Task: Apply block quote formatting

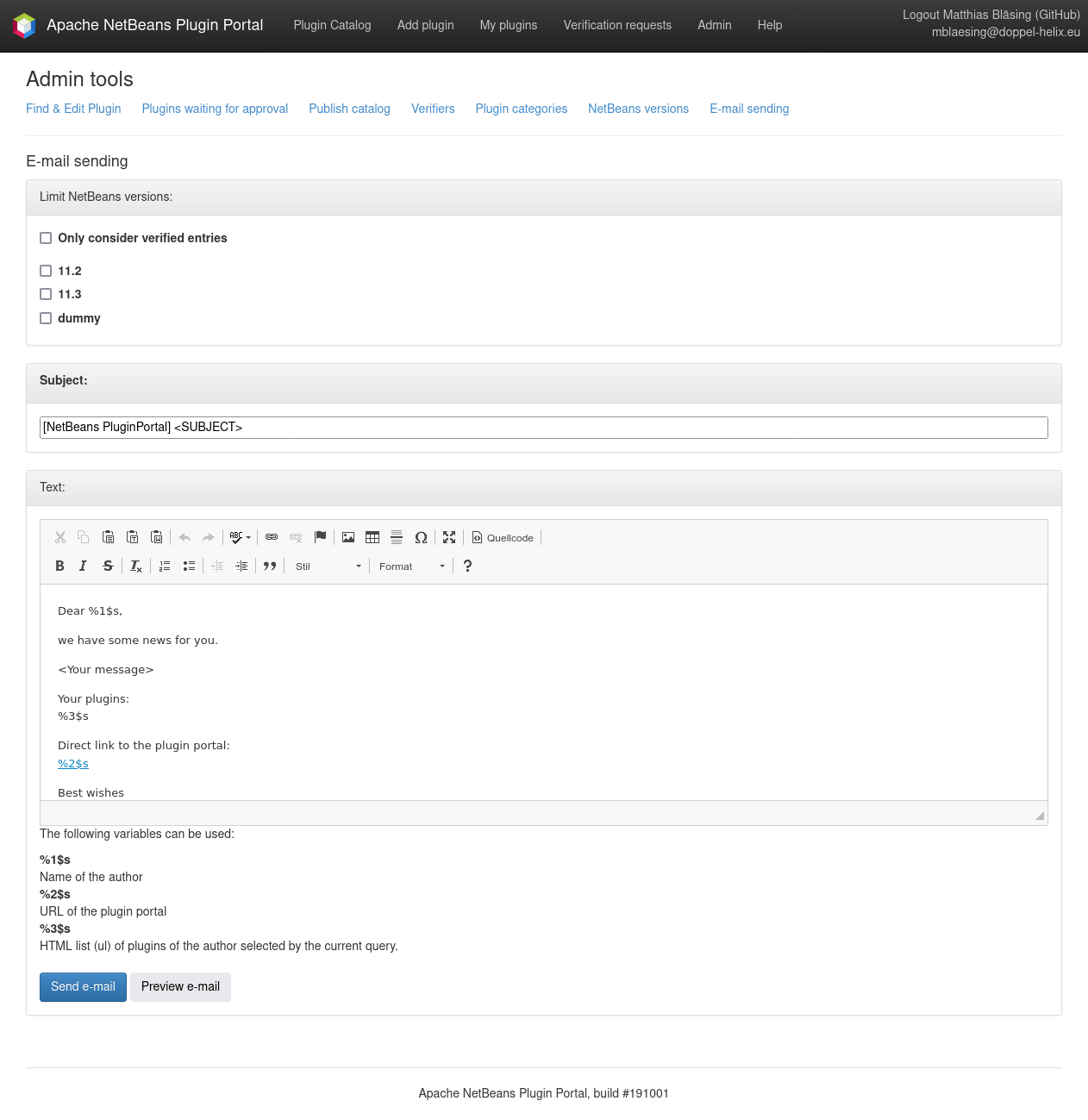Action: [x=270, y=566]
